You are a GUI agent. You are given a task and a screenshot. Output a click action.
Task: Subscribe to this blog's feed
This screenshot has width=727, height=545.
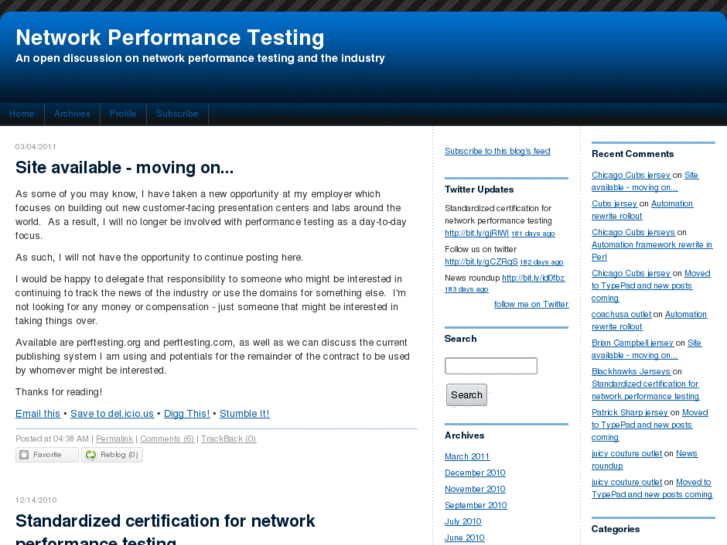(x=497, y=151)
